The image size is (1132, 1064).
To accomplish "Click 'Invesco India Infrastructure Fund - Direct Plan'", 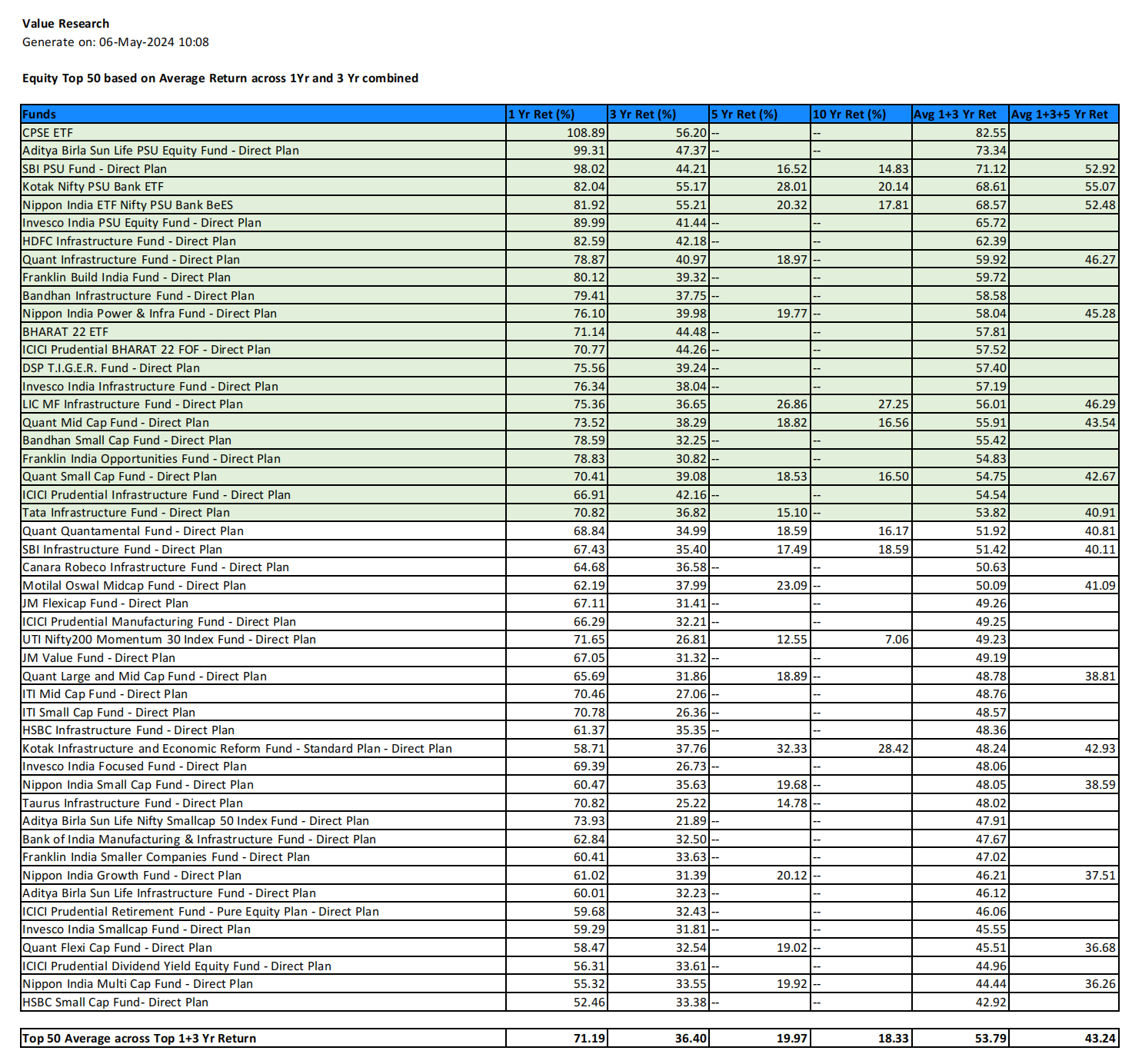I will (x=150, y=386).
